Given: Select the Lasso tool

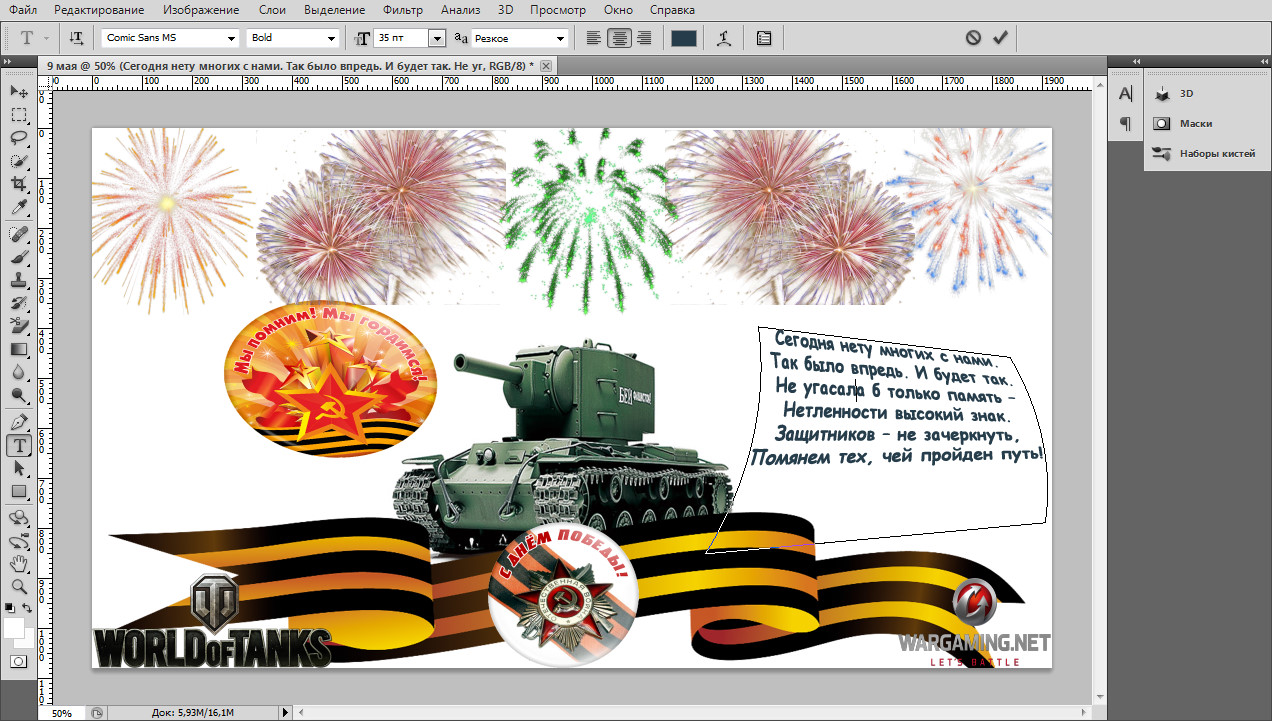Looking at the screenshot, I should (x=18, y=138).
